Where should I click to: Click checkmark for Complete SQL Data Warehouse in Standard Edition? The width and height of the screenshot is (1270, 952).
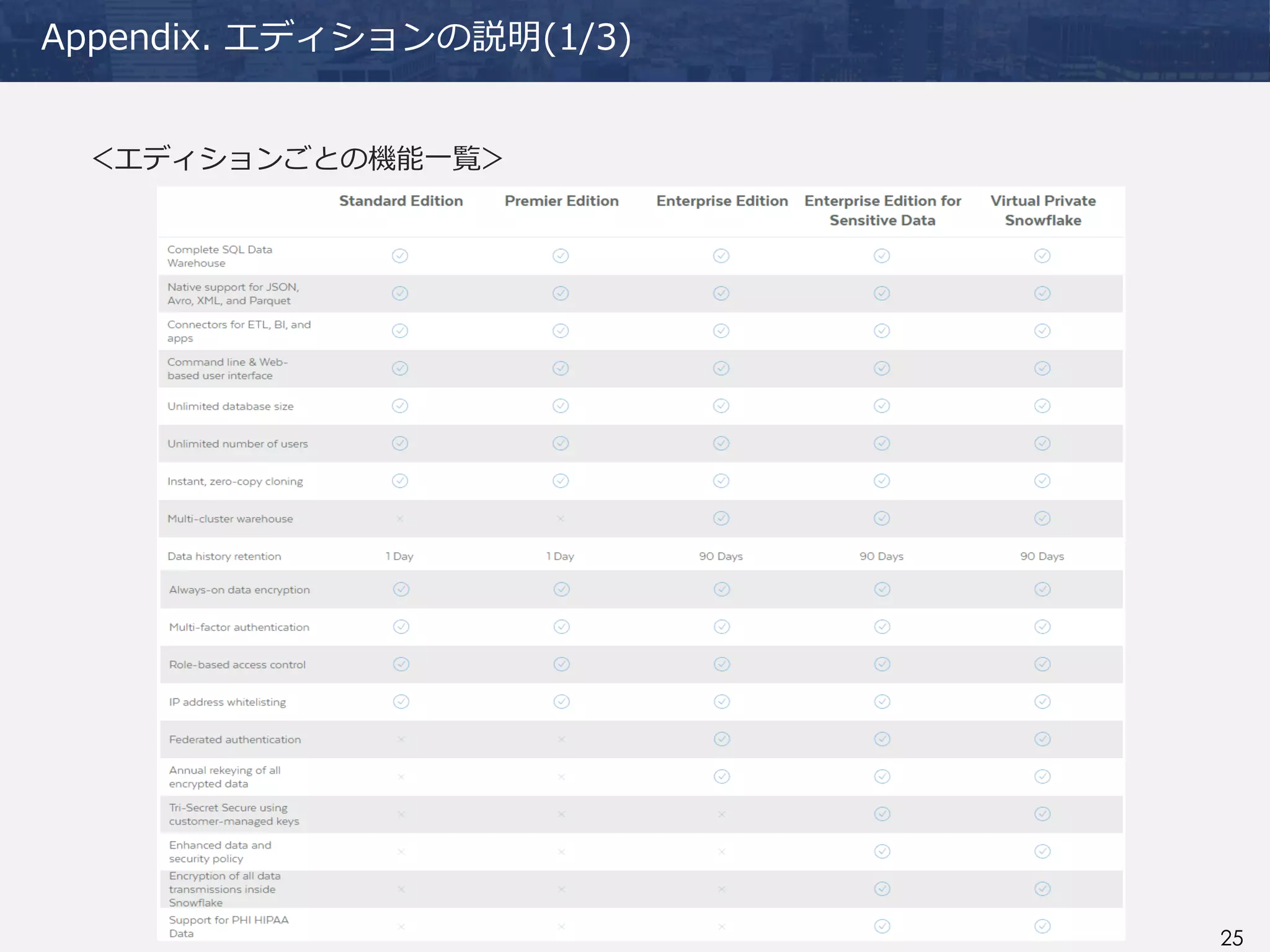(x=400, y=256)
